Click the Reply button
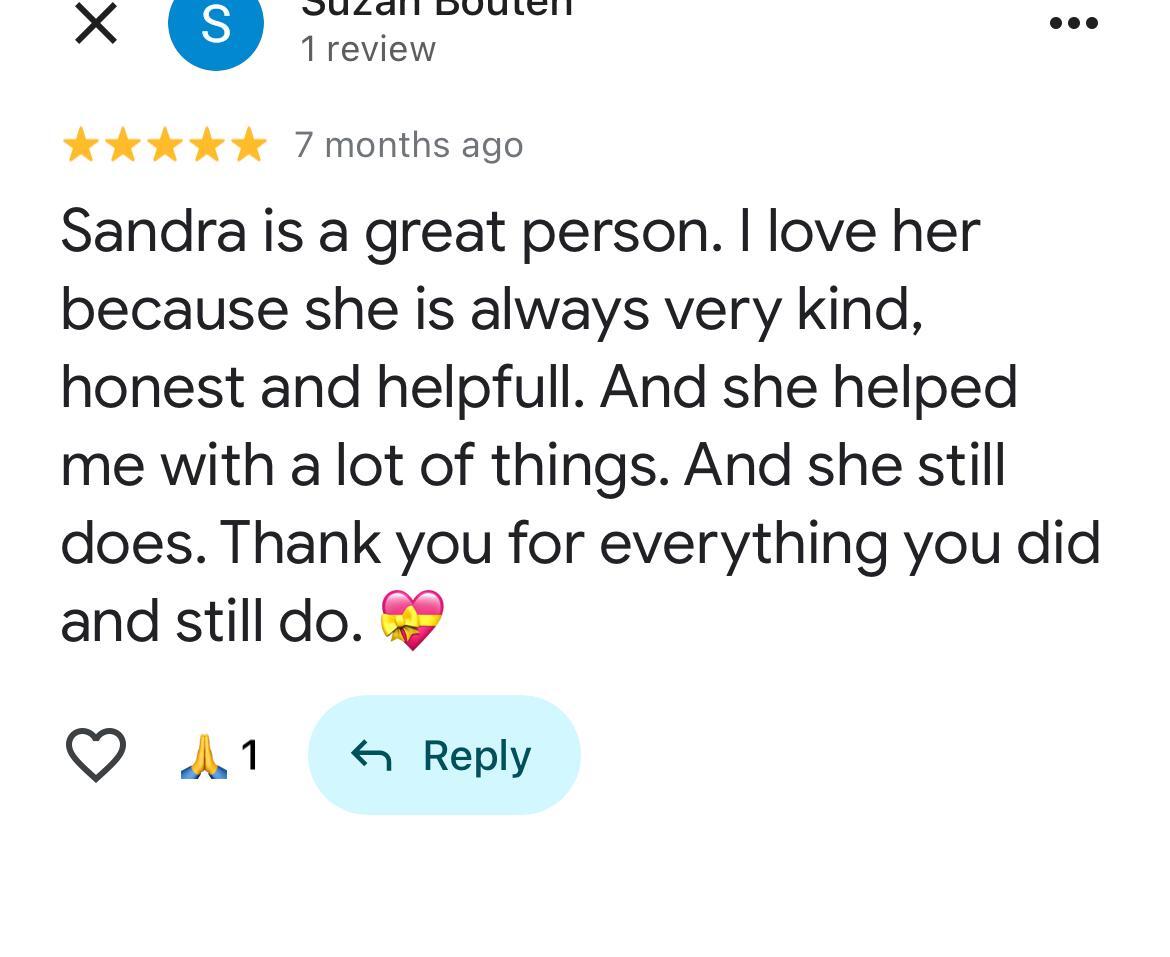This screenshot has height=957, width=1170. click(444, 755)
